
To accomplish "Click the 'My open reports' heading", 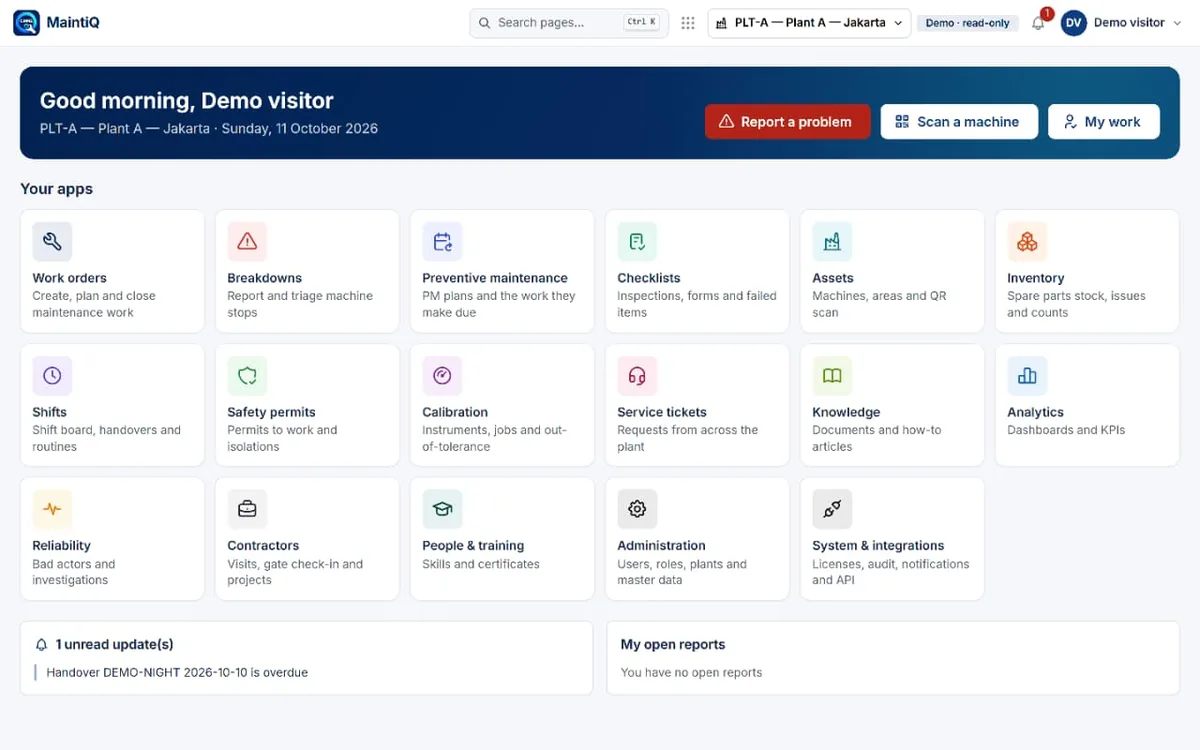I will point(673,645).
